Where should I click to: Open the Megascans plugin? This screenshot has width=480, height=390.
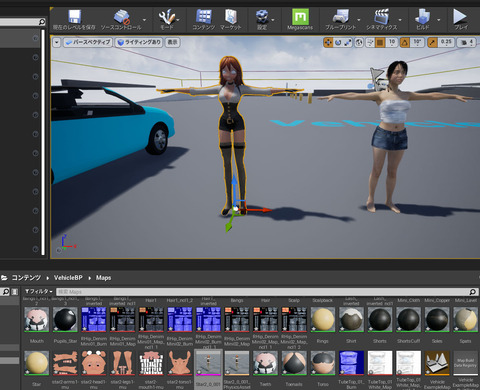point(300,20)
